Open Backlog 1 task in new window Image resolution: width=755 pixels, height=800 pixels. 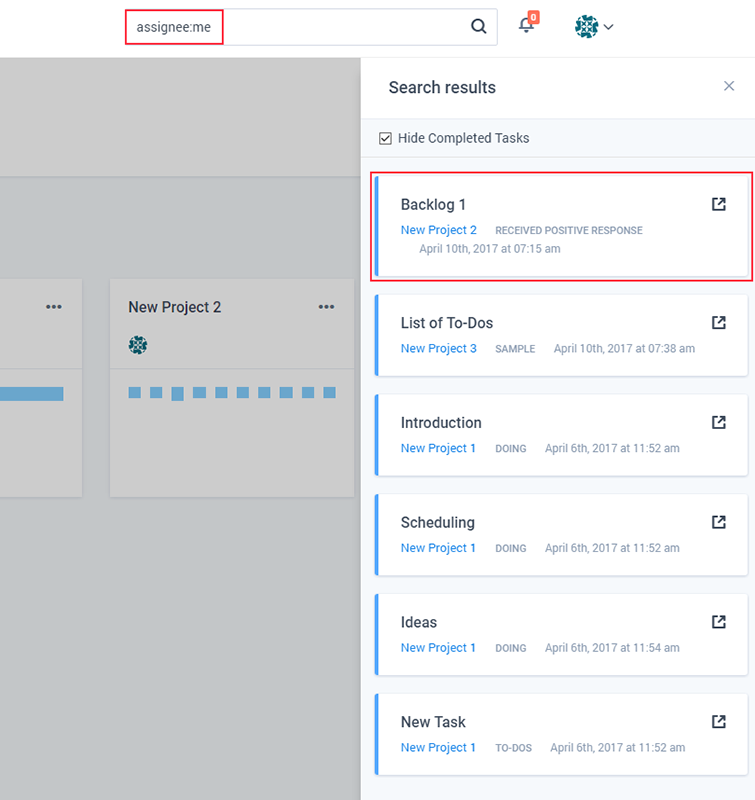click(718, 204)
